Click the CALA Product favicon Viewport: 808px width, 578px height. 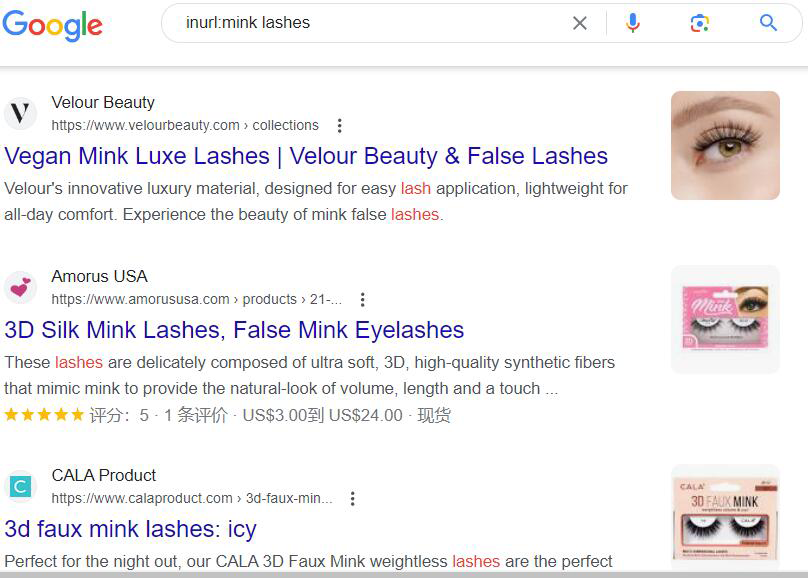point(20,486)
